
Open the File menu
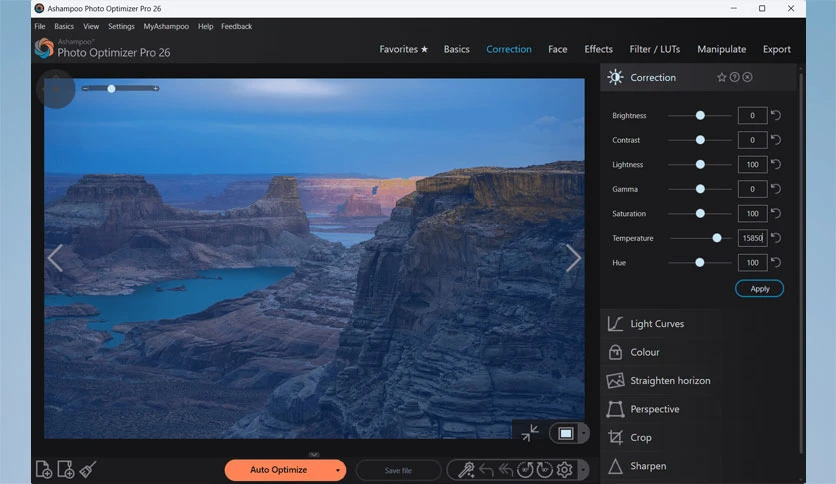coord(40,26)
